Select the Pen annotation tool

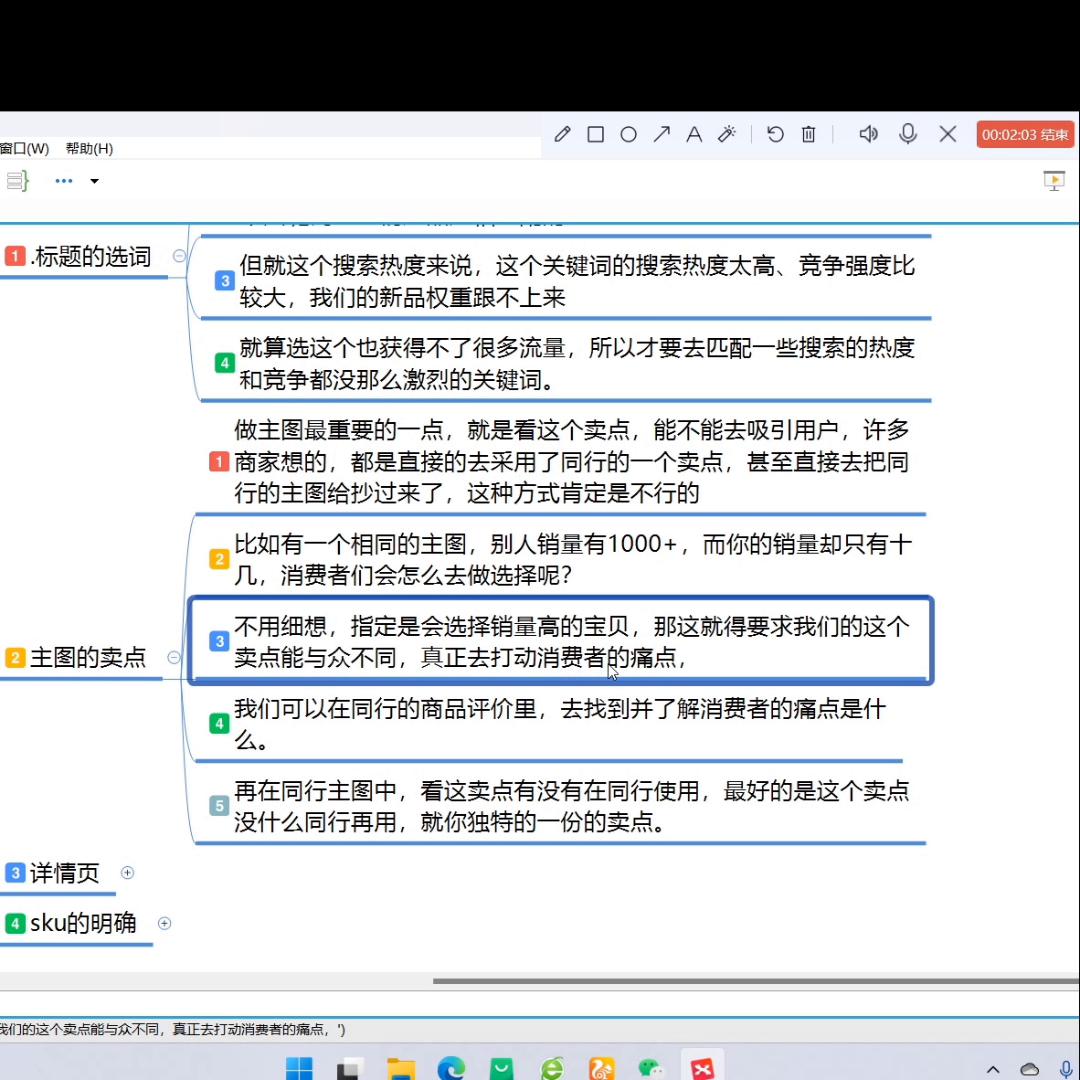coord(562,133)
